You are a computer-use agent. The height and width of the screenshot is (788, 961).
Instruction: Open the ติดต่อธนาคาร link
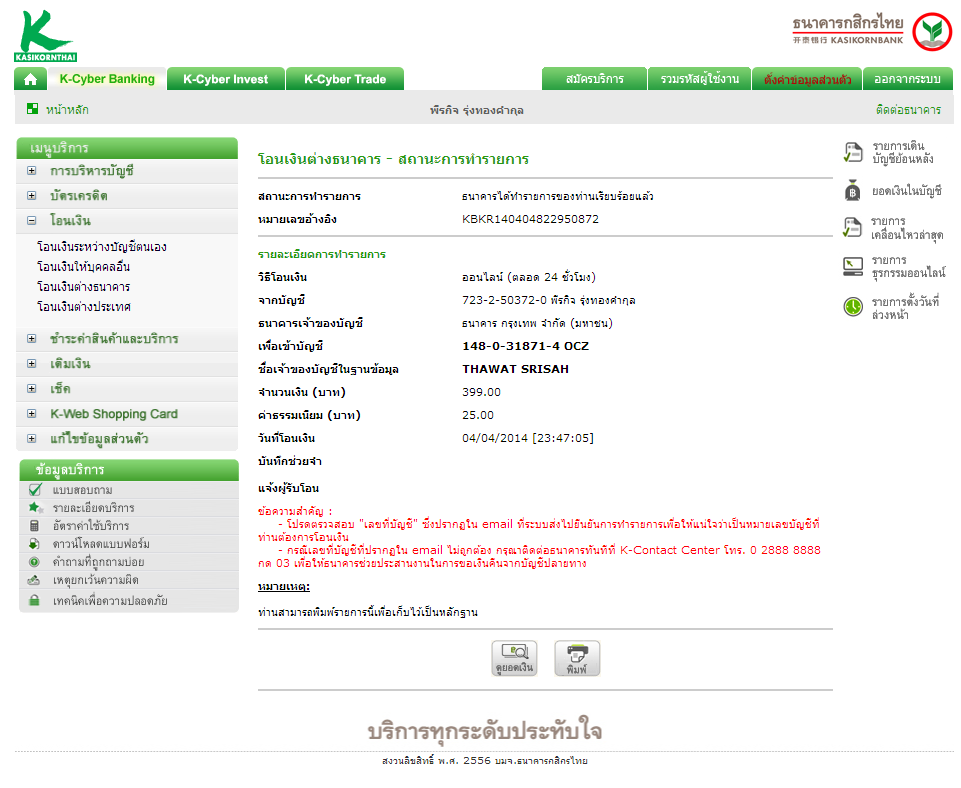tap(908, 110)
